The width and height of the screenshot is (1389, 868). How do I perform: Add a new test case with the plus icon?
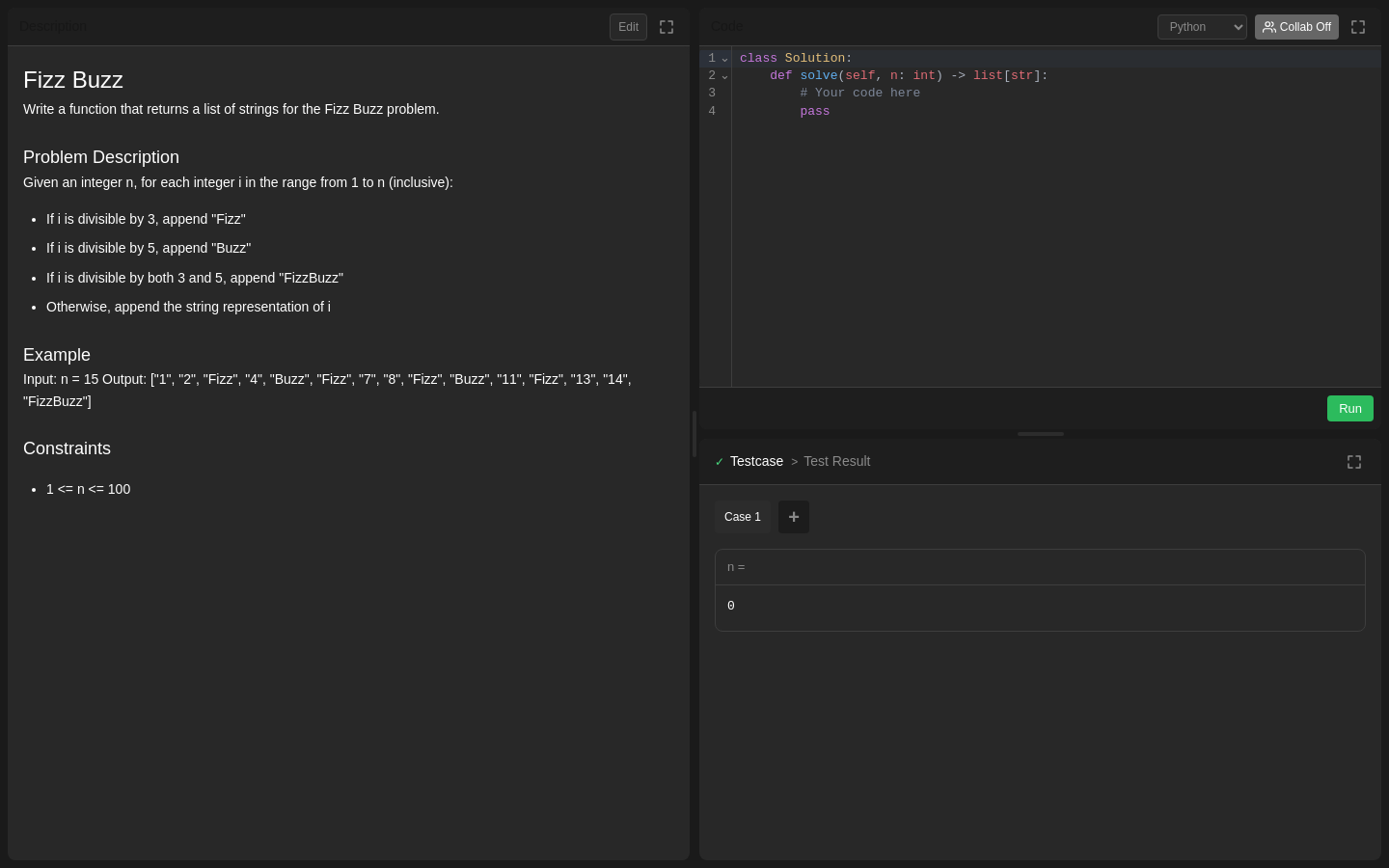tap(794, 517)
